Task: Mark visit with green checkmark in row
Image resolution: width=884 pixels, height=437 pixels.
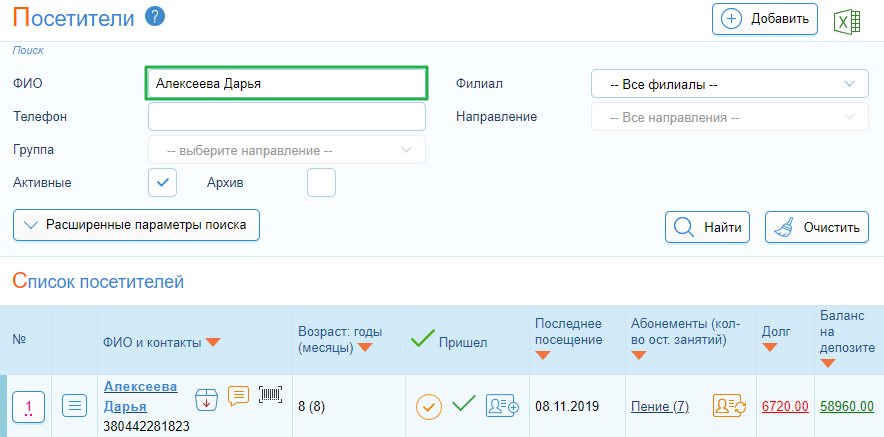Action: tap(464, 403)
